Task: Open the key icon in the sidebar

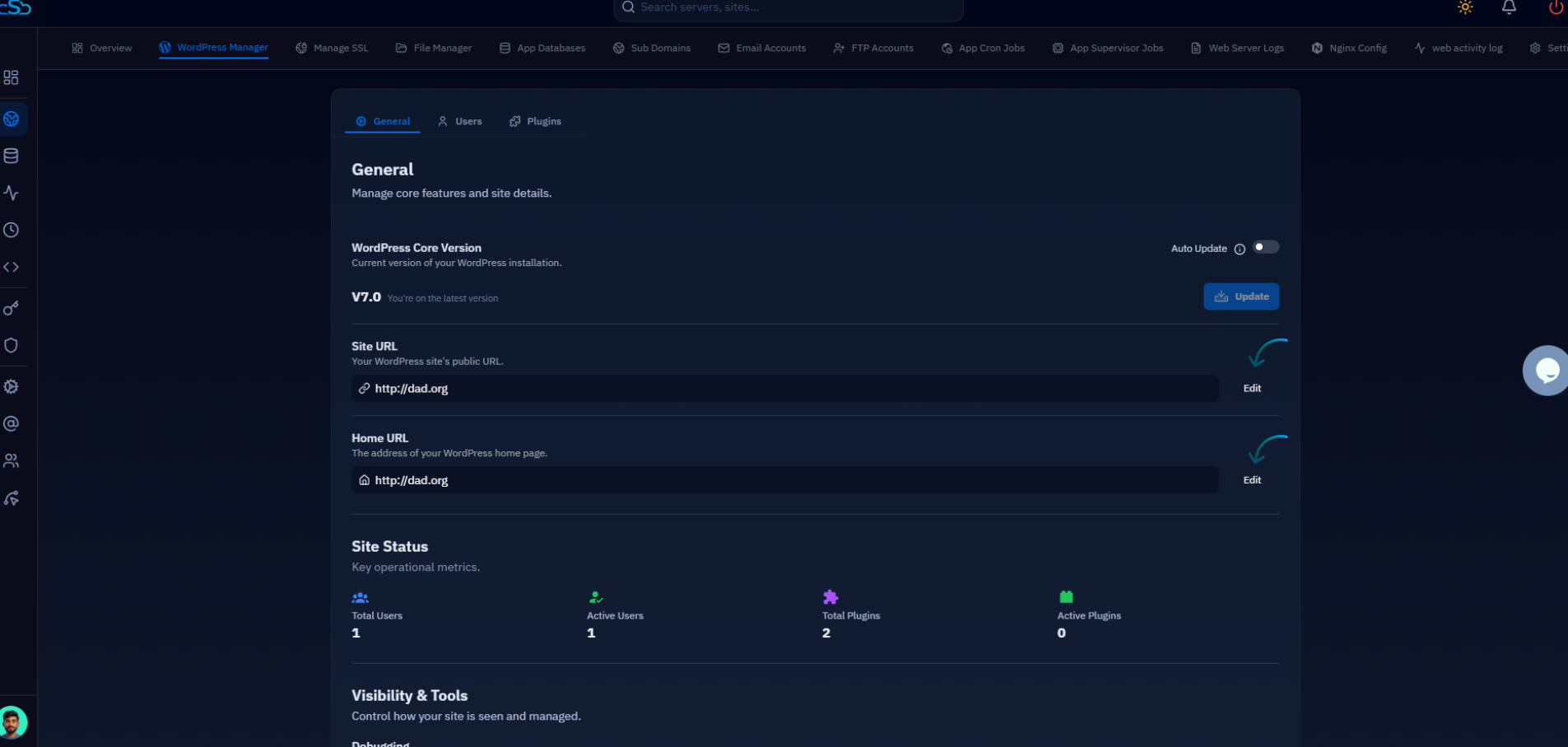Action: point(11,308)
